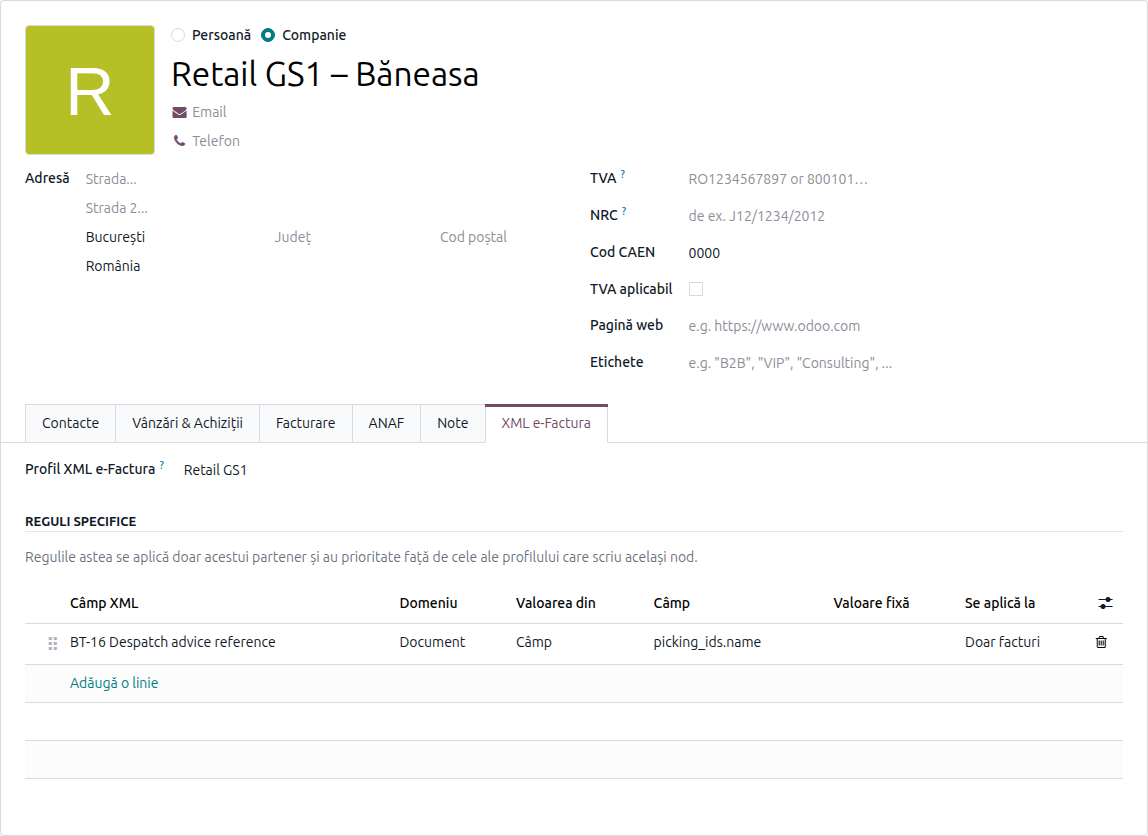Delete the BT-16 rule with trash icon
The width and height of the screenshot is (1148, 836).
pyautogui.click(x=1101, y=642)
